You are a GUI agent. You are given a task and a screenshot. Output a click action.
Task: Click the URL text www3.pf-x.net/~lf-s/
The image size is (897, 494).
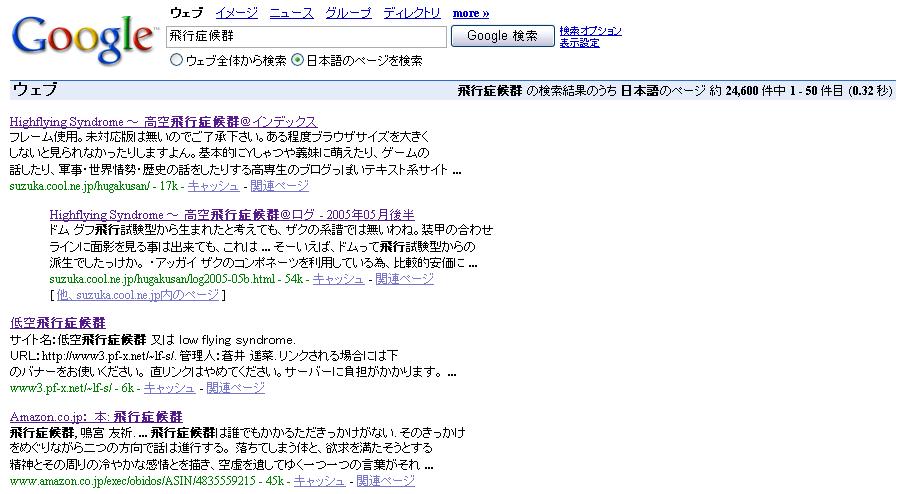pos(61,388)
